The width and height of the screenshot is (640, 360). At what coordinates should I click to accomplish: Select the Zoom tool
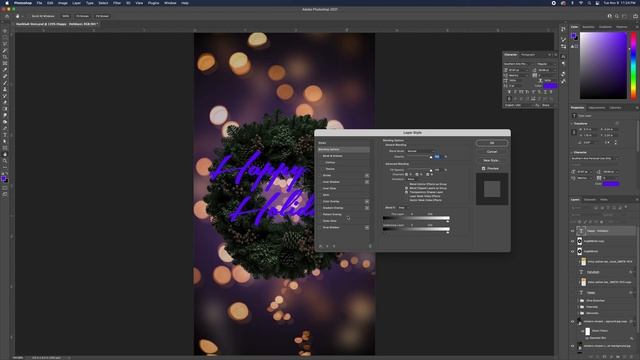point(5,161)
